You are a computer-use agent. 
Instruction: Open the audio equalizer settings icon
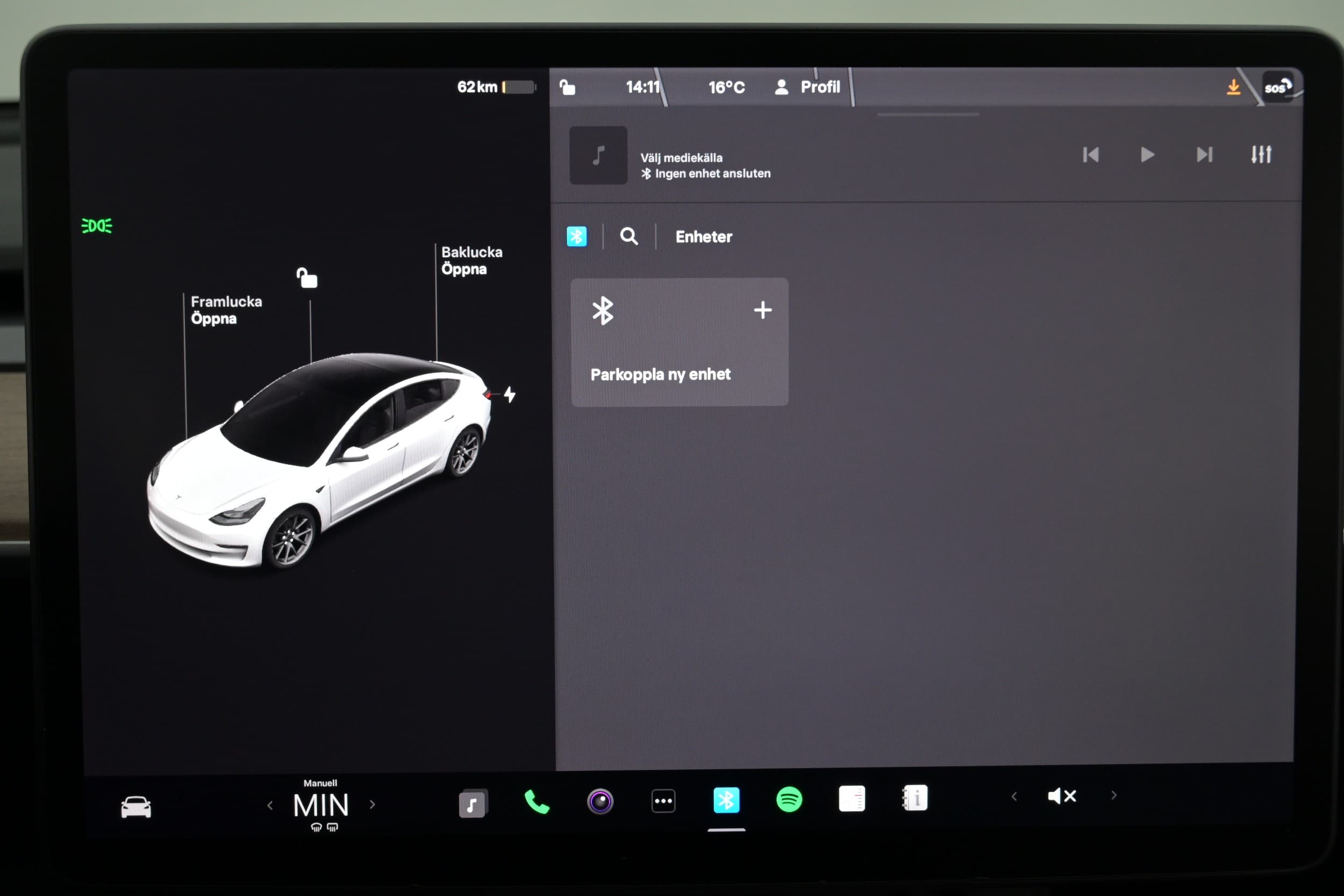pyautogui.click(x=1261, y=154)
